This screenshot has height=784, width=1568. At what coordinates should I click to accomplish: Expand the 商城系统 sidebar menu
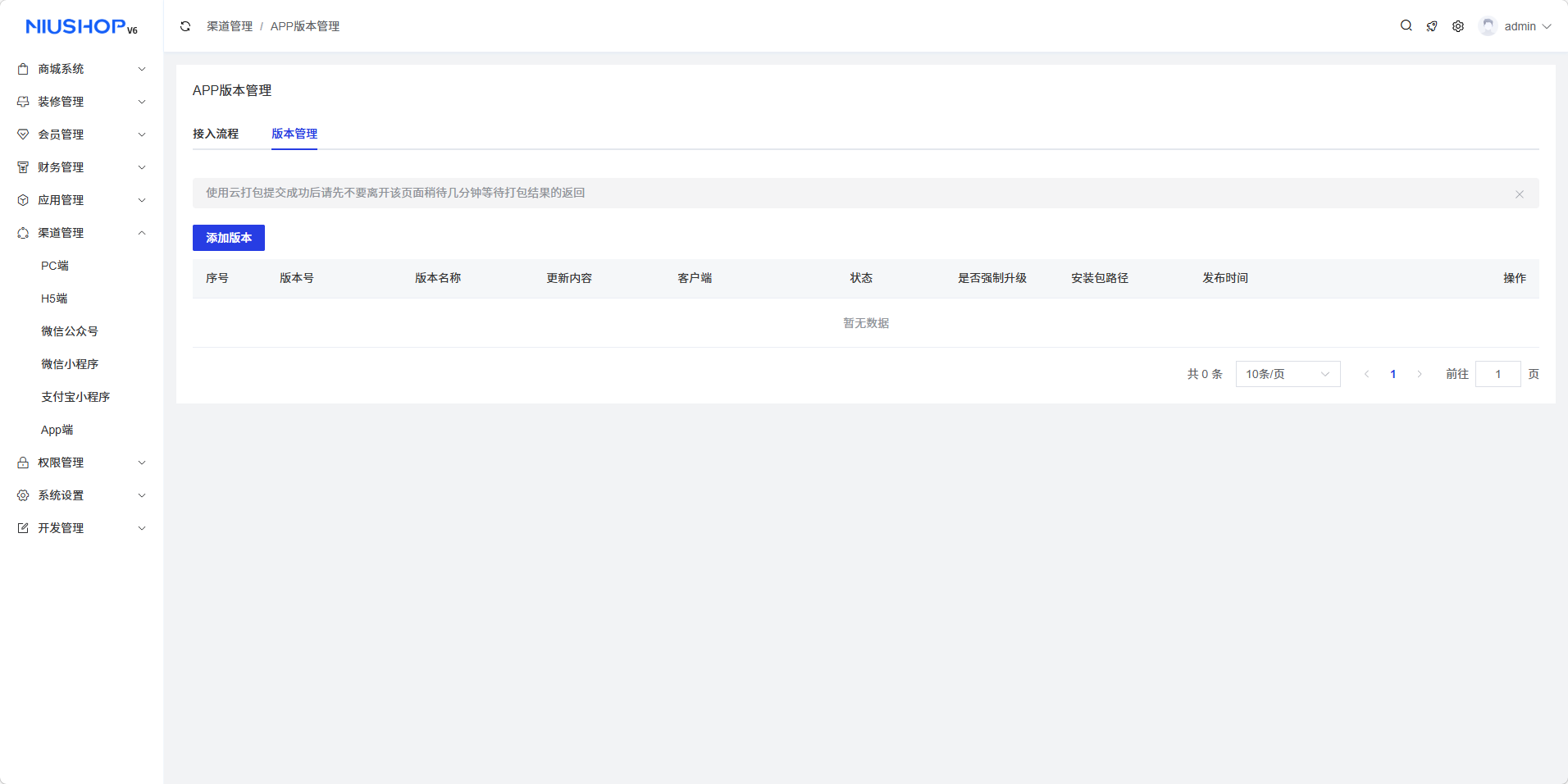[x=81, y=69]
